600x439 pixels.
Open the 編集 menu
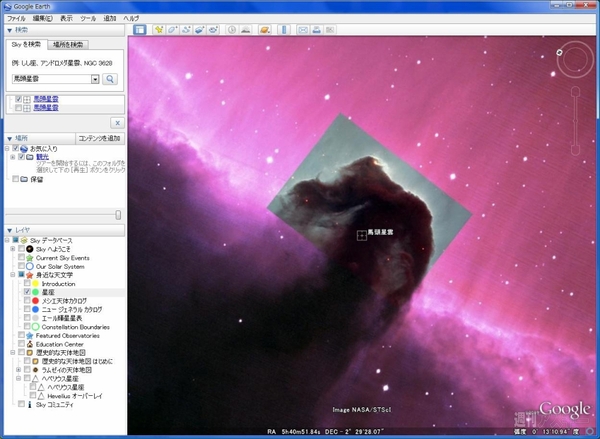42,18
